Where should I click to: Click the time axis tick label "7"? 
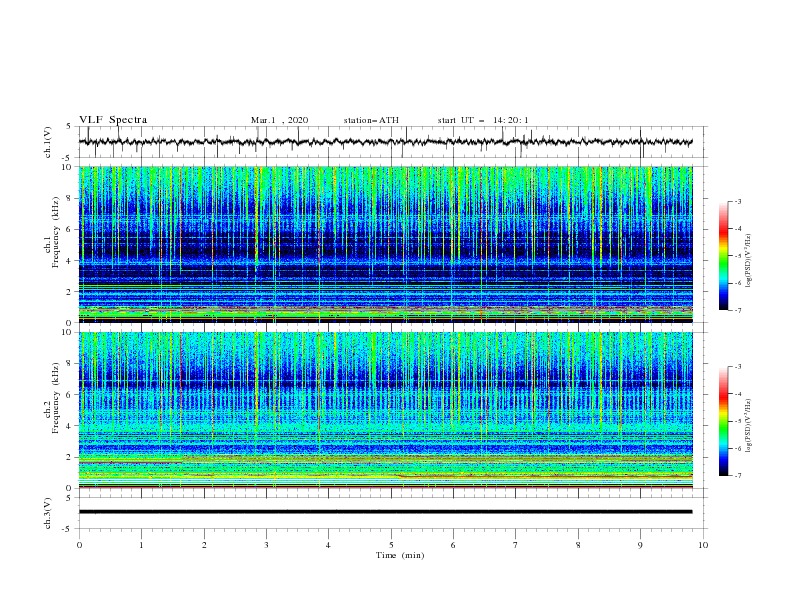coord(516,545)
